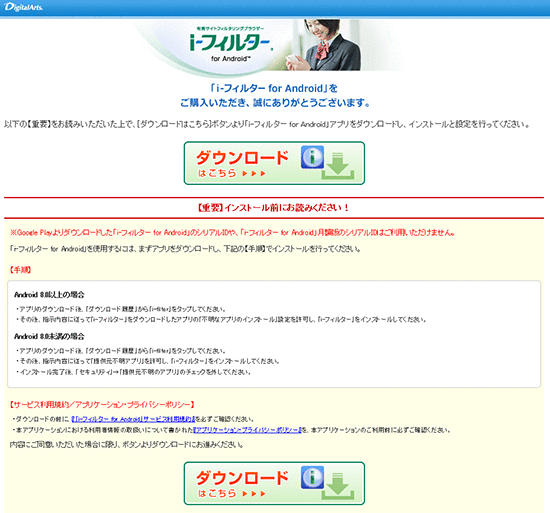Click the blue i-filter icon in the lower download button
550x513 pixels.
tap(312, 477)
